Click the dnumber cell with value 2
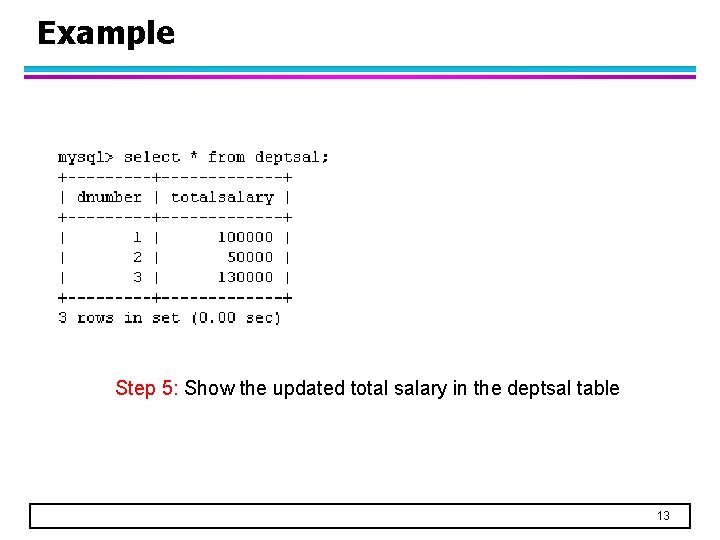720x540 pixels. click(x=137, y=257)
